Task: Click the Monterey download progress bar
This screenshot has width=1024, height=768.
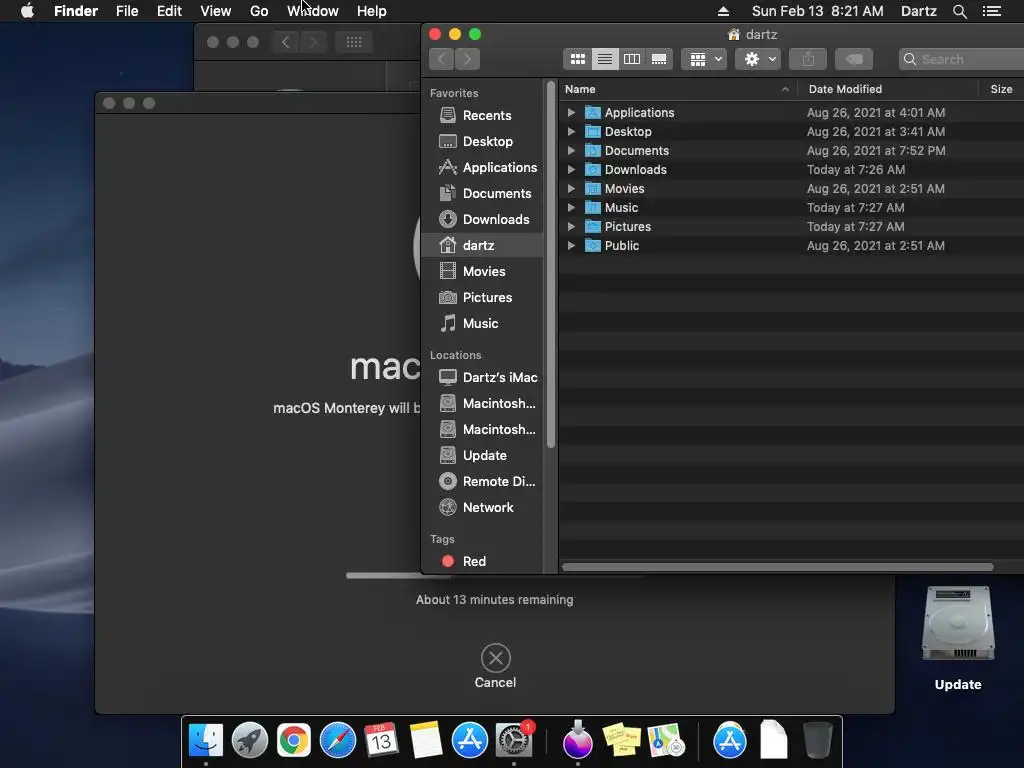Action: coord(494,575)
